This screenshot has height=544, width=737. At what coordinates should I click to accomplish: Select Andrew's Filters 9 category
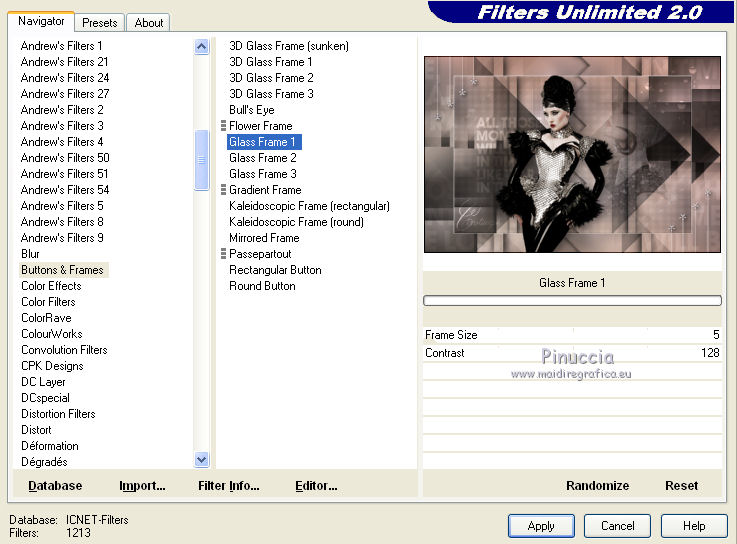tap(62, 237)
